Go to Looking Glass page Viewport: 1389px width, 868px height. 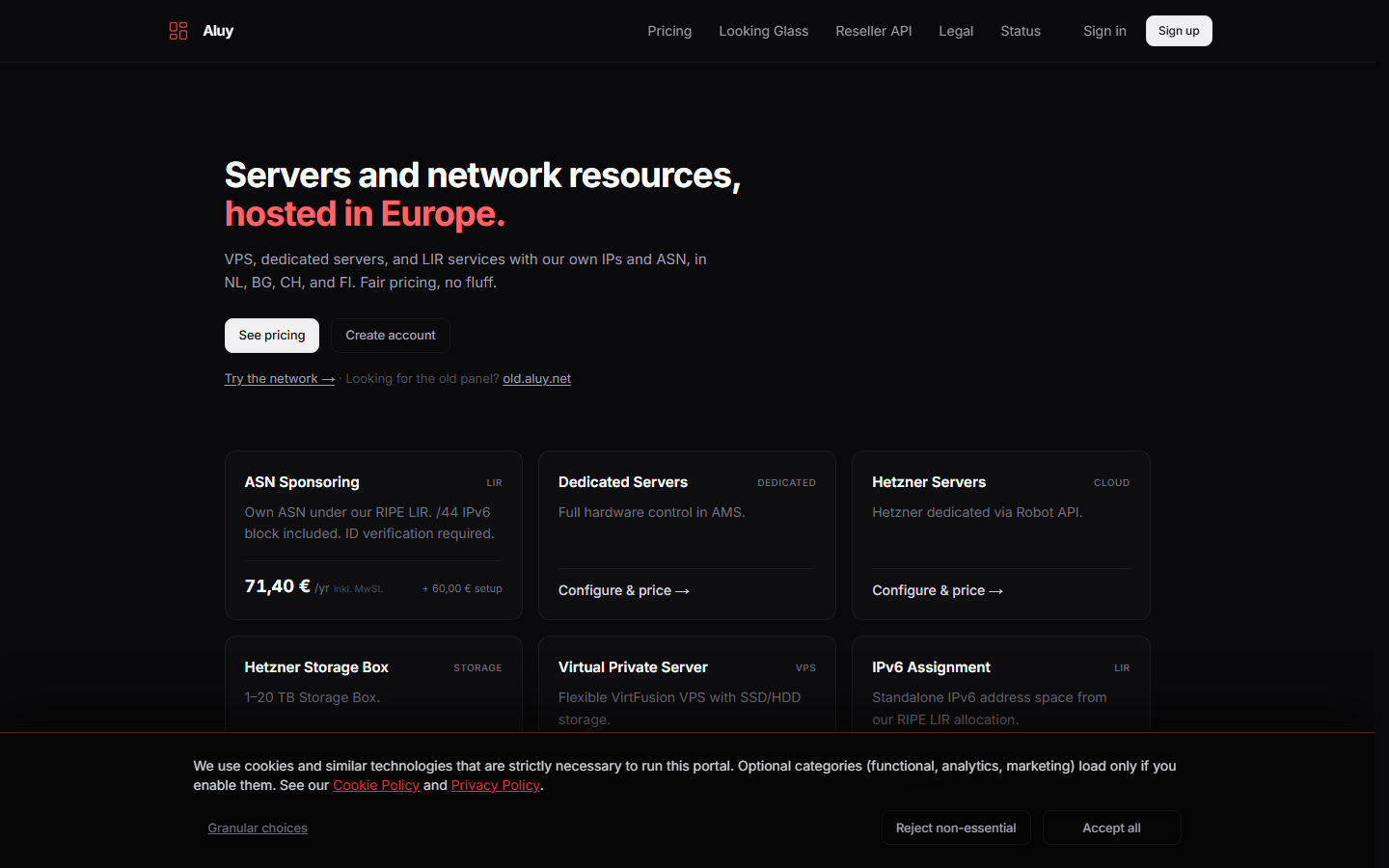(763, 31)
